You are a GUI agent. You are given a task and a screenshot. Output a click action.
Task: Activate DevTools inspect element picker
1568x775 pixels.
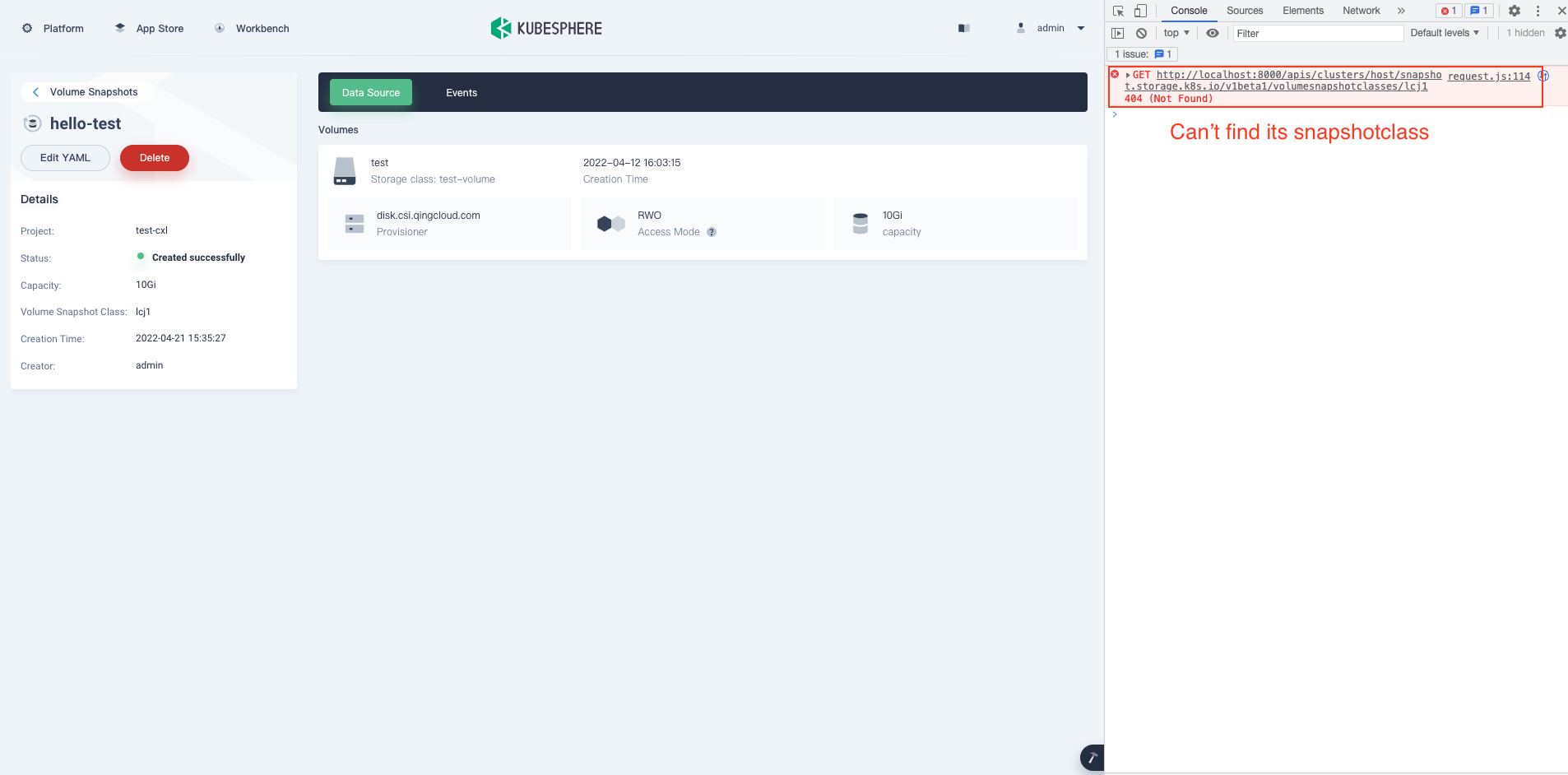(x=1118, y=11)
